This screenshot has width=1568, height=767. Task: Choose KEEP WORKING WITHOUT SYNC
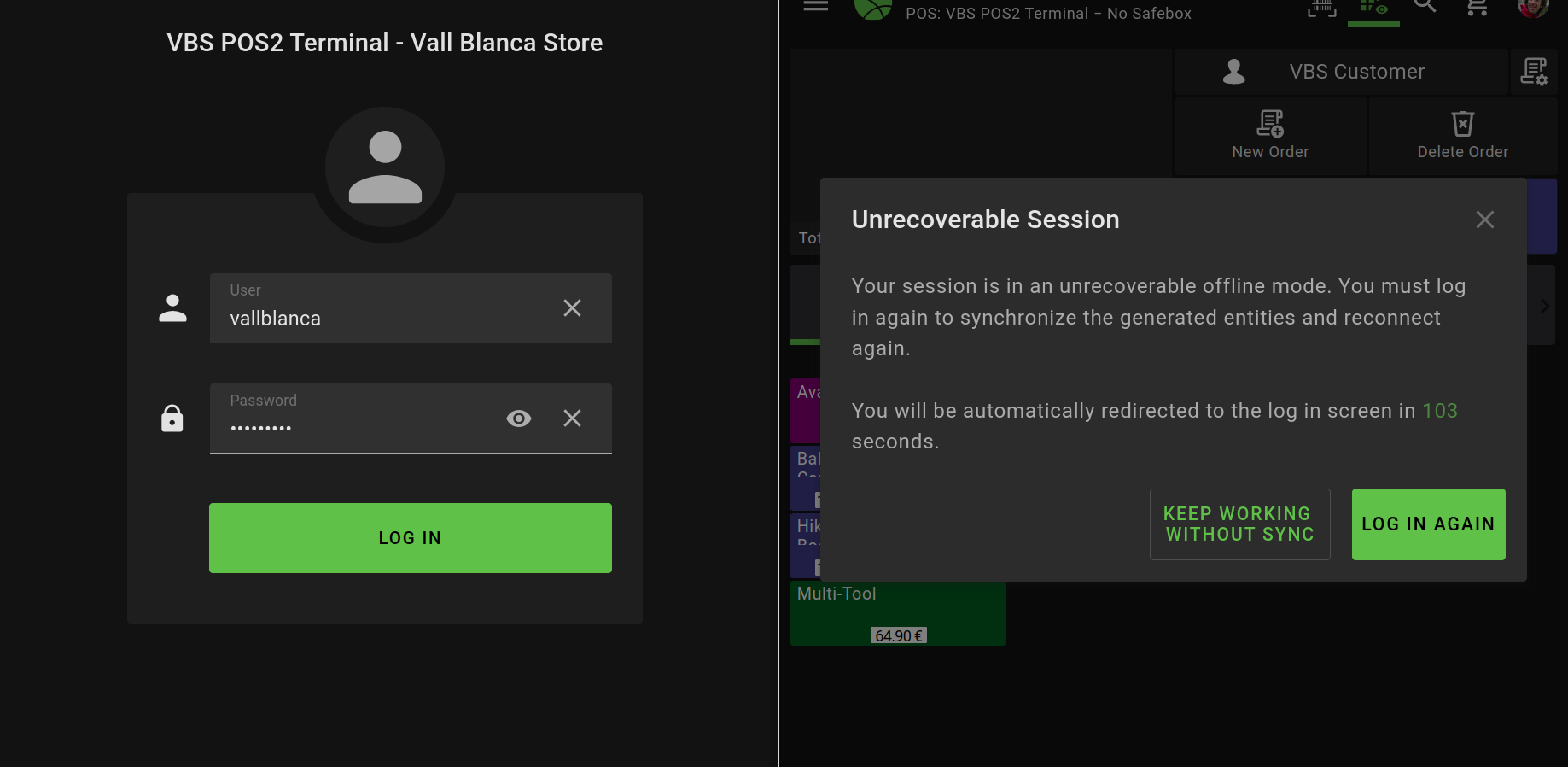click(x=1239, y=524)
